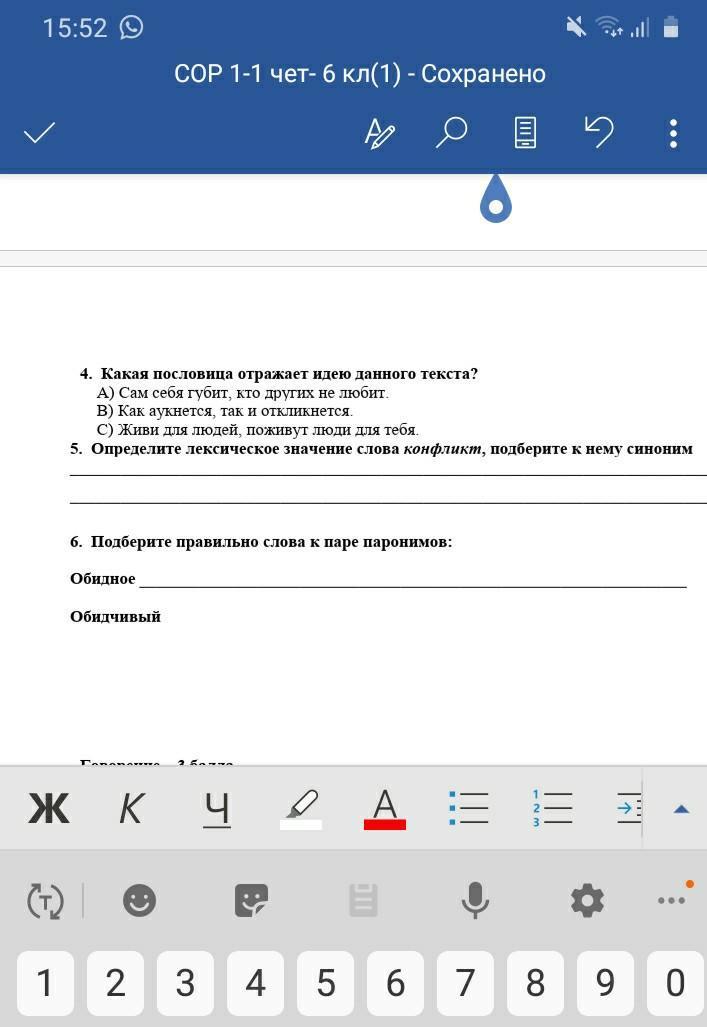Show more keyboard toolbar options
This screenshot has width=707, height=1027.
point(672,900)
